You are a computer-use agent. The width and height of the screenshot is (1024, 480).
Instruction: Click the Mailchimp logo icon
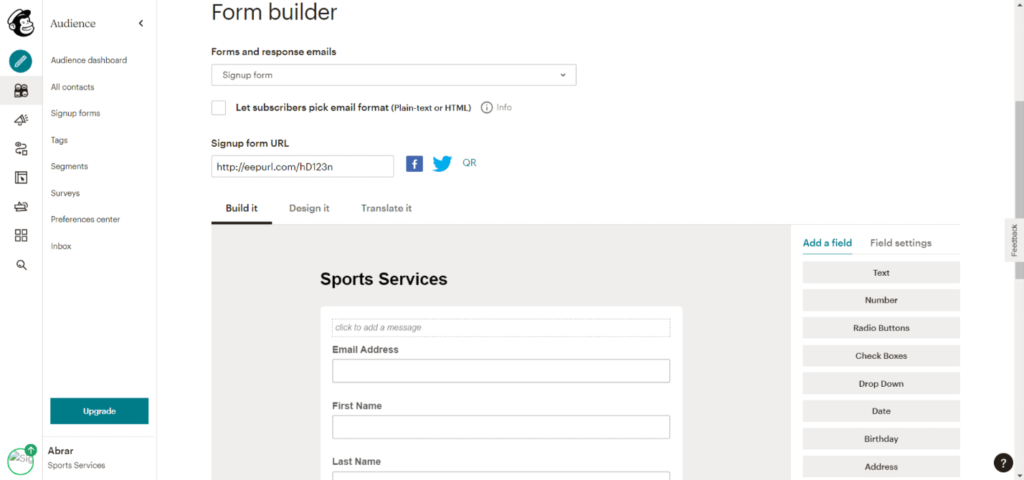pos(21,23)
